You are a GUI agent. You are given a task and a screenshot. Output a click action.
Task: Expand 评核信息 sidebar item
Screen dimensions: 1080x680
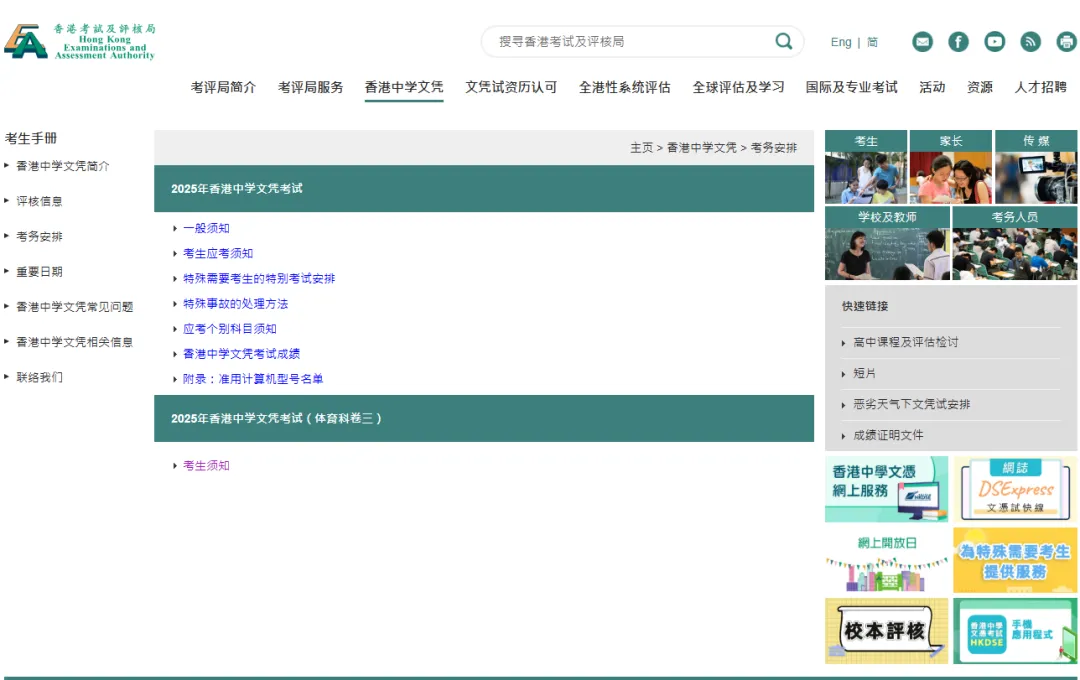[x=39, y=201]
